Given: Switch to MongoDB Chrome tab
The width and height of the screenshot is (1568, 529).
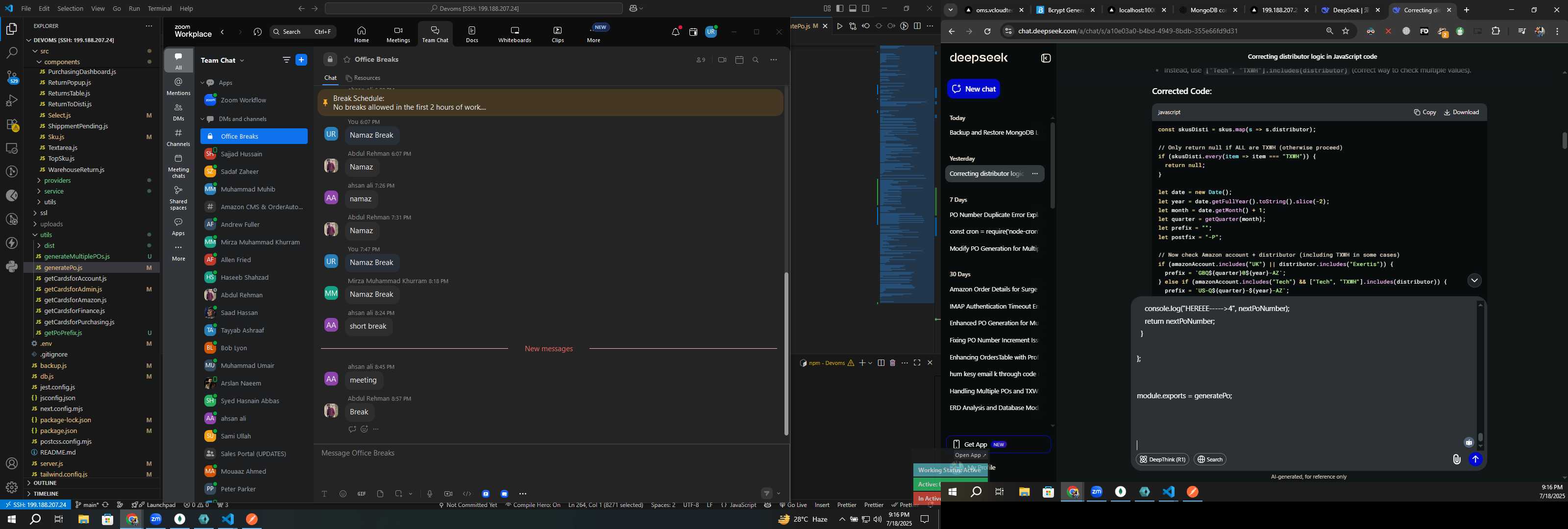Looking at the screenshot, I should point(1208,10).
